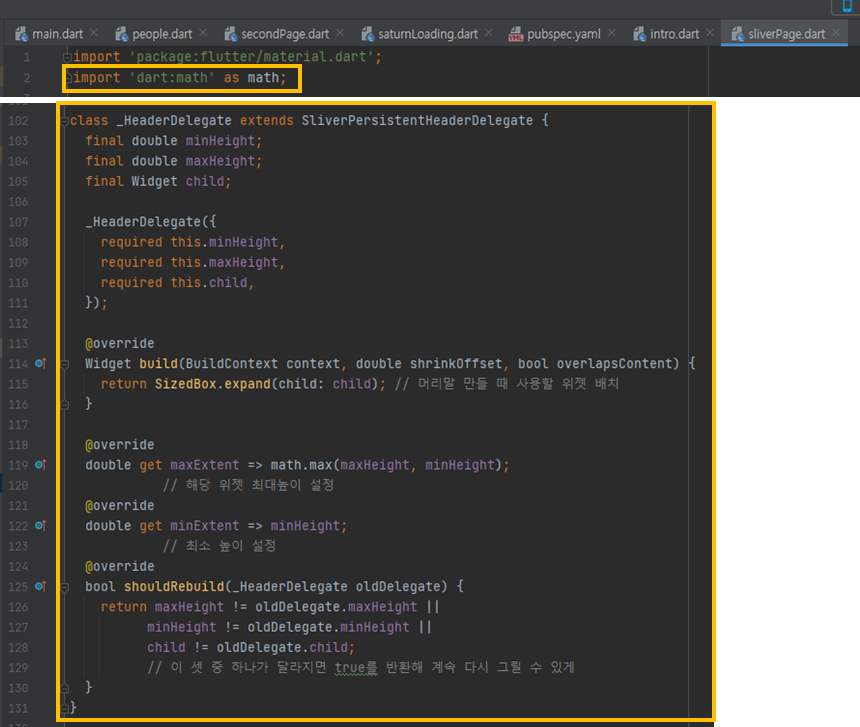Close the secondPage.dart tab
This screenshot has height=727, width=860.
pyautogui.click(x=340, y=33)
